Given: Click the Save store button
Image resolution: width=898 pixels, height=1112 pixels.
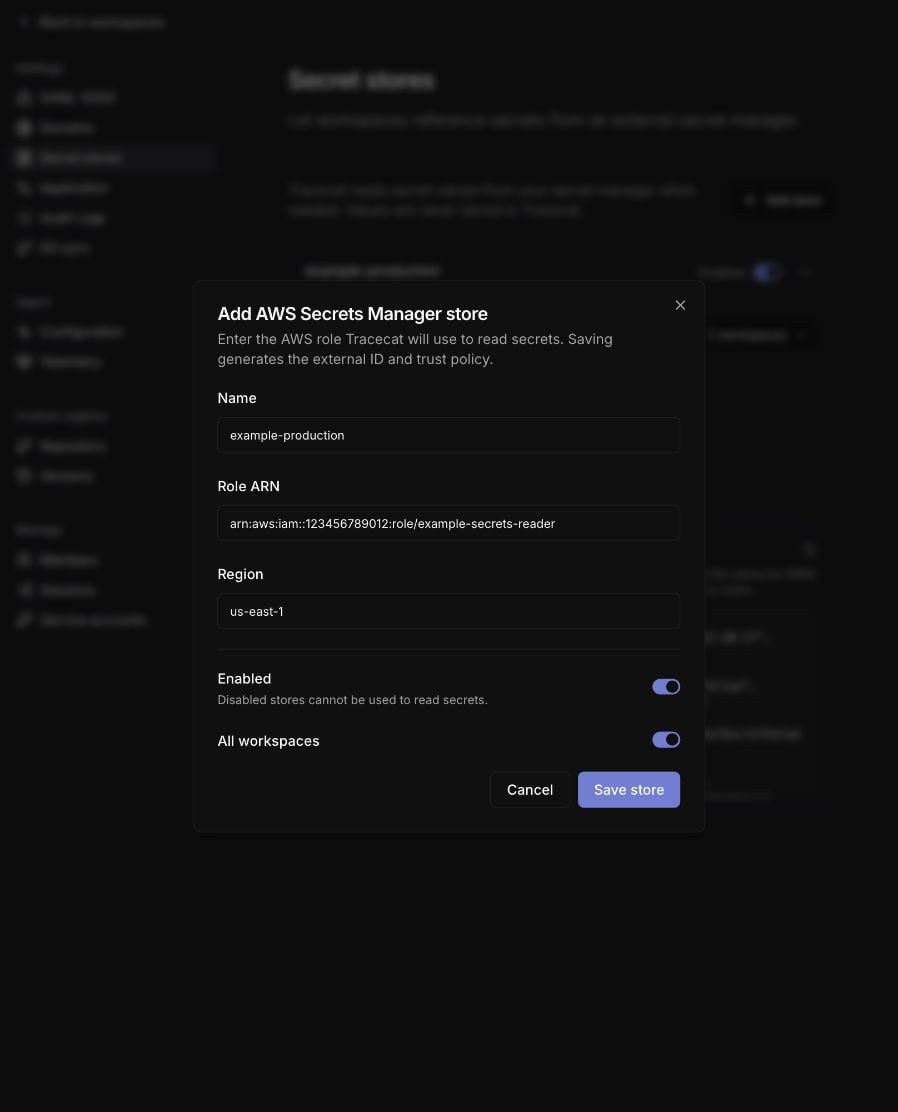Looking at the screenshot, I should pos(628,790).
